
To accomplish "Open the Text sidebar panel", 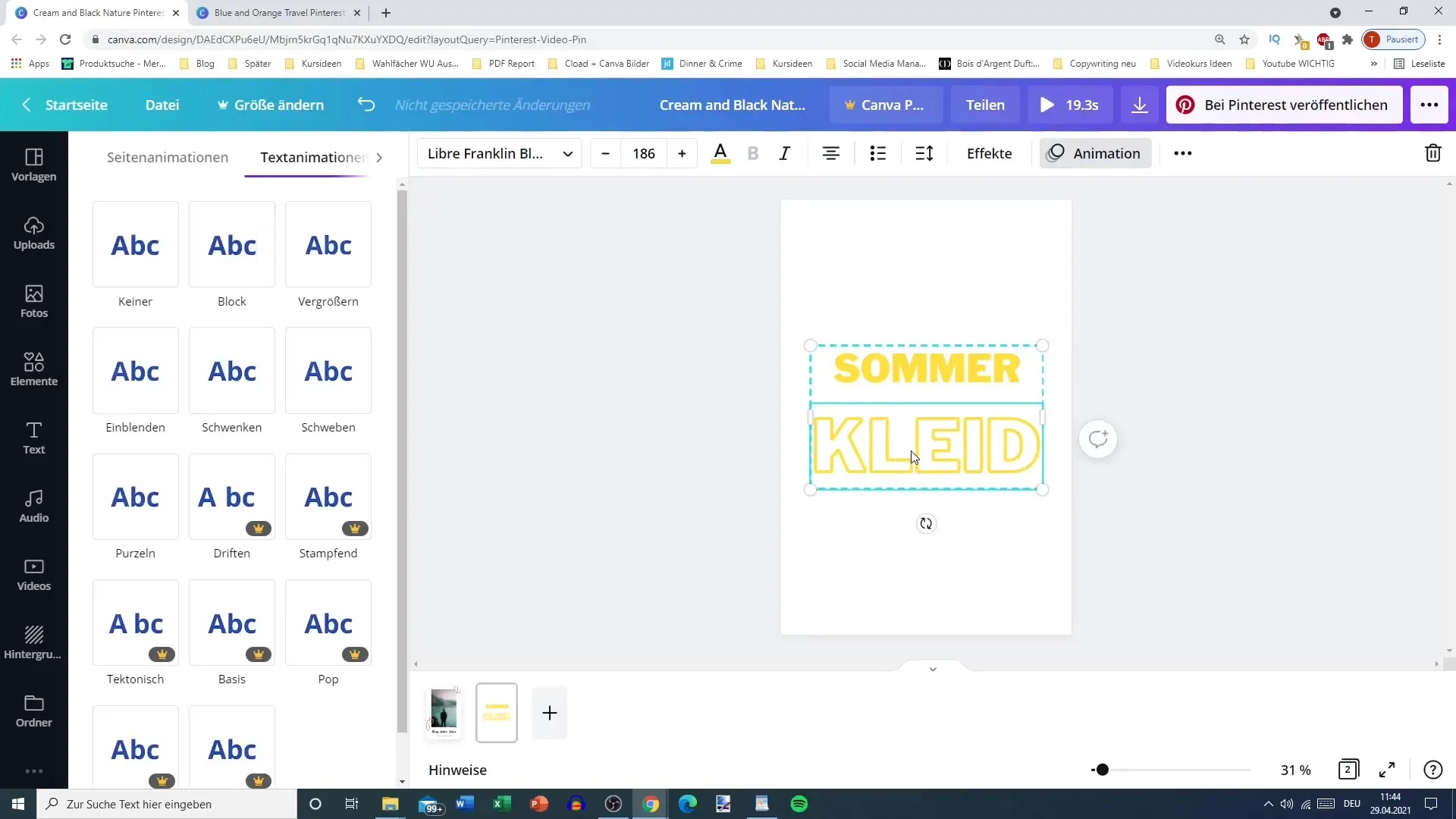I will pos(34,438).
